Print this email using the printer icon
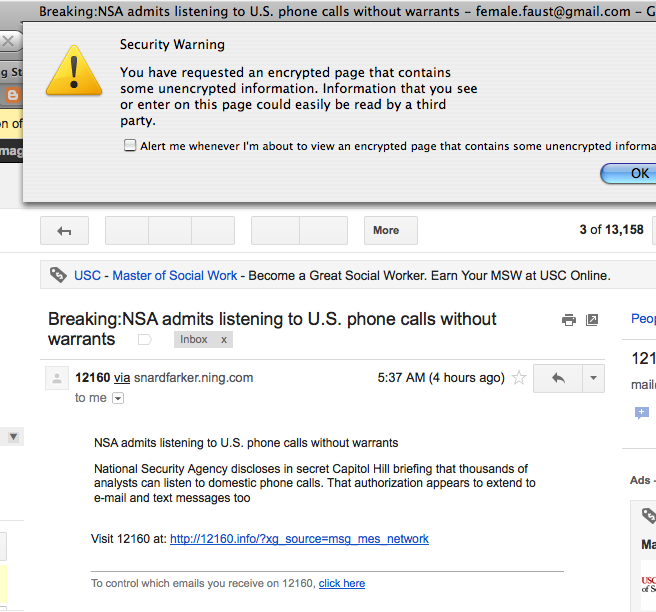 (569, 320)
